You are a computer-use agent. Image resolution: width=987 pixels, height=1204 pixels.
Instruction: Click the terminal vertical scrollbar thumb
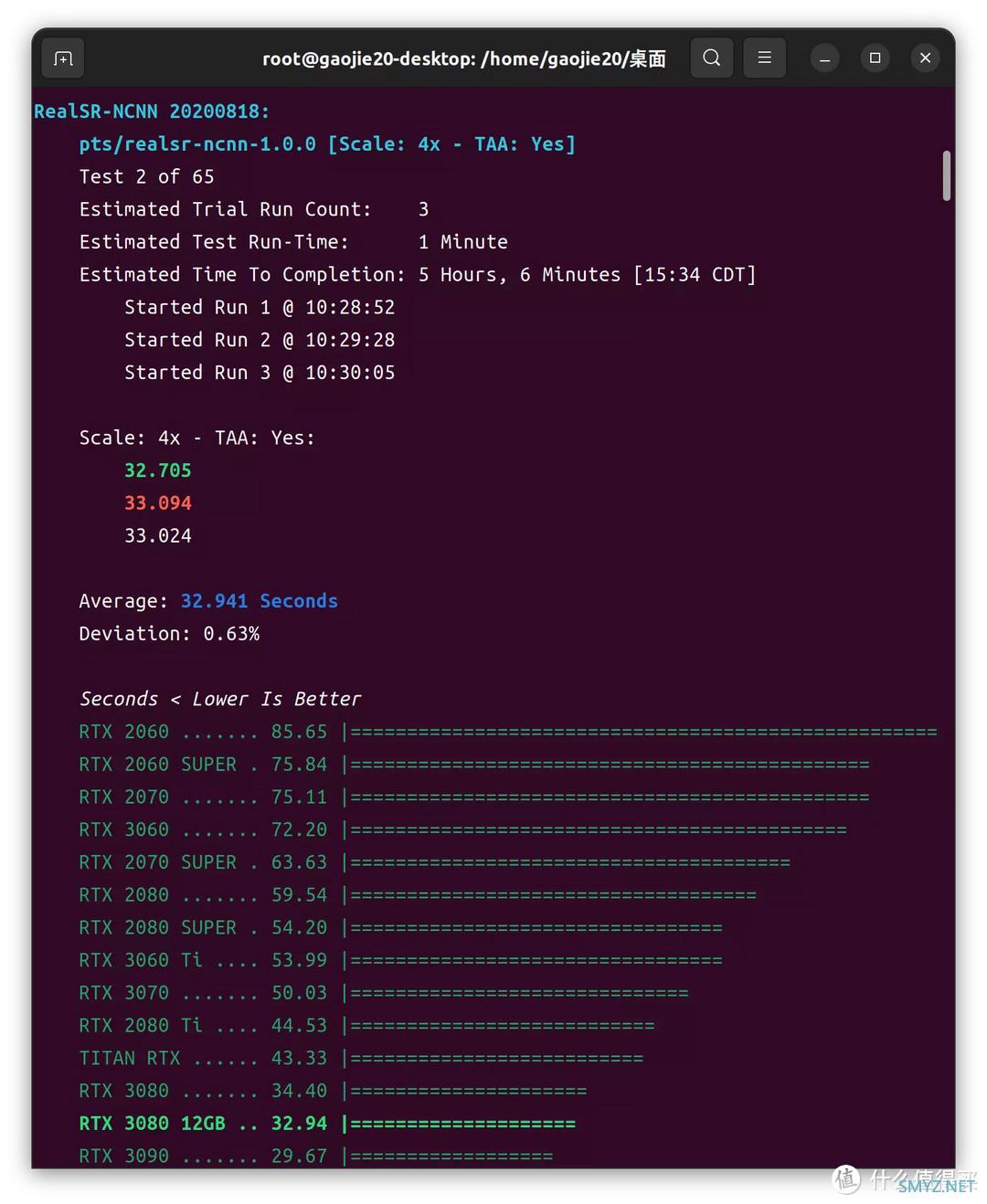[x=946, y=175]
